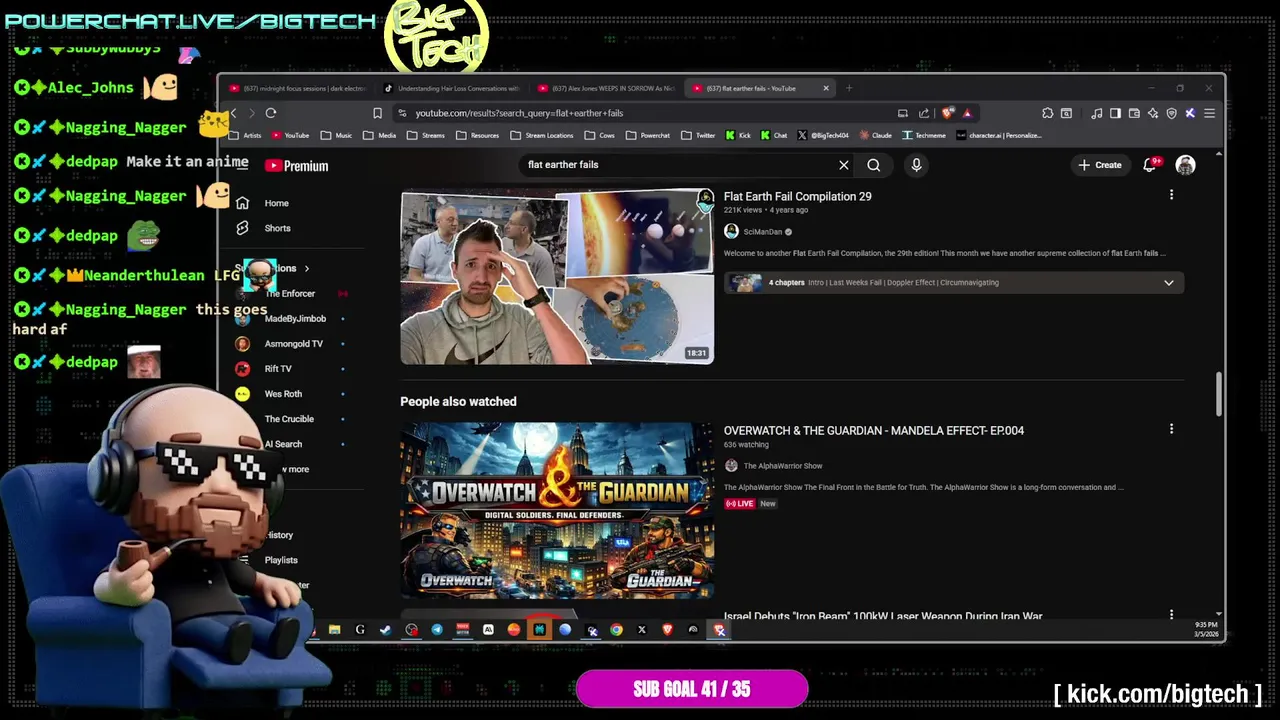Open Playlists in YouTube sidebar
Image resolution: width=1280 pixels, height=720 pixels.
pyautogui.click(x=281, y=560)
